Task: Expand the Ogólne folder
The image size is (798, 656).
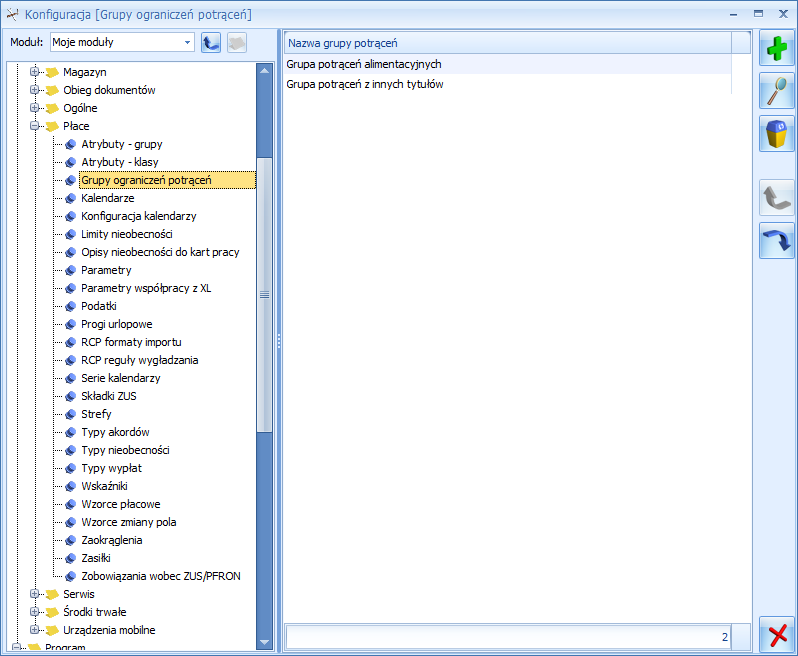Action: point(34,107)
